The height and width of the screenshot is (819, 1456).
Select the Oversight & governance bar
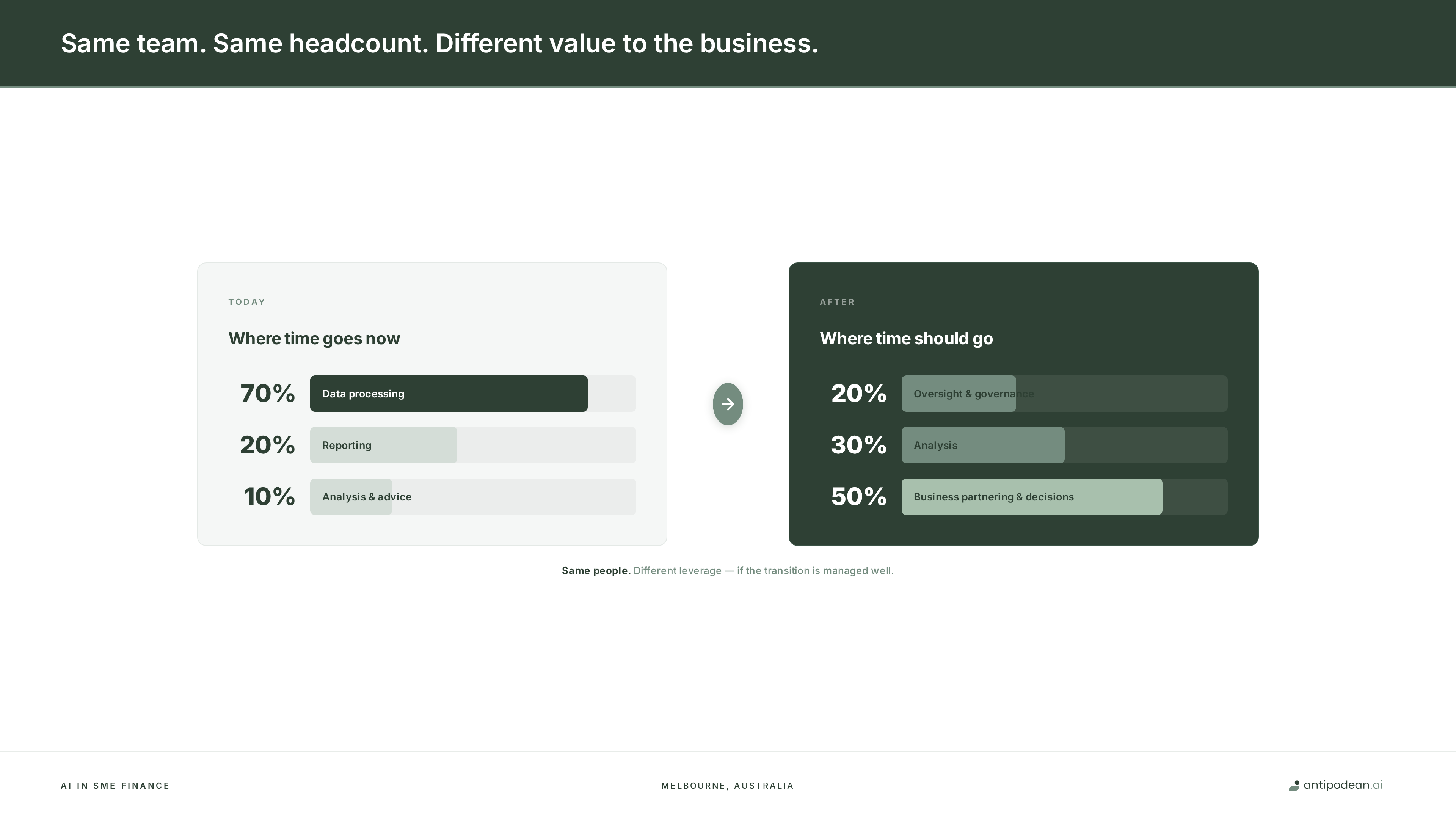(957, 394)
